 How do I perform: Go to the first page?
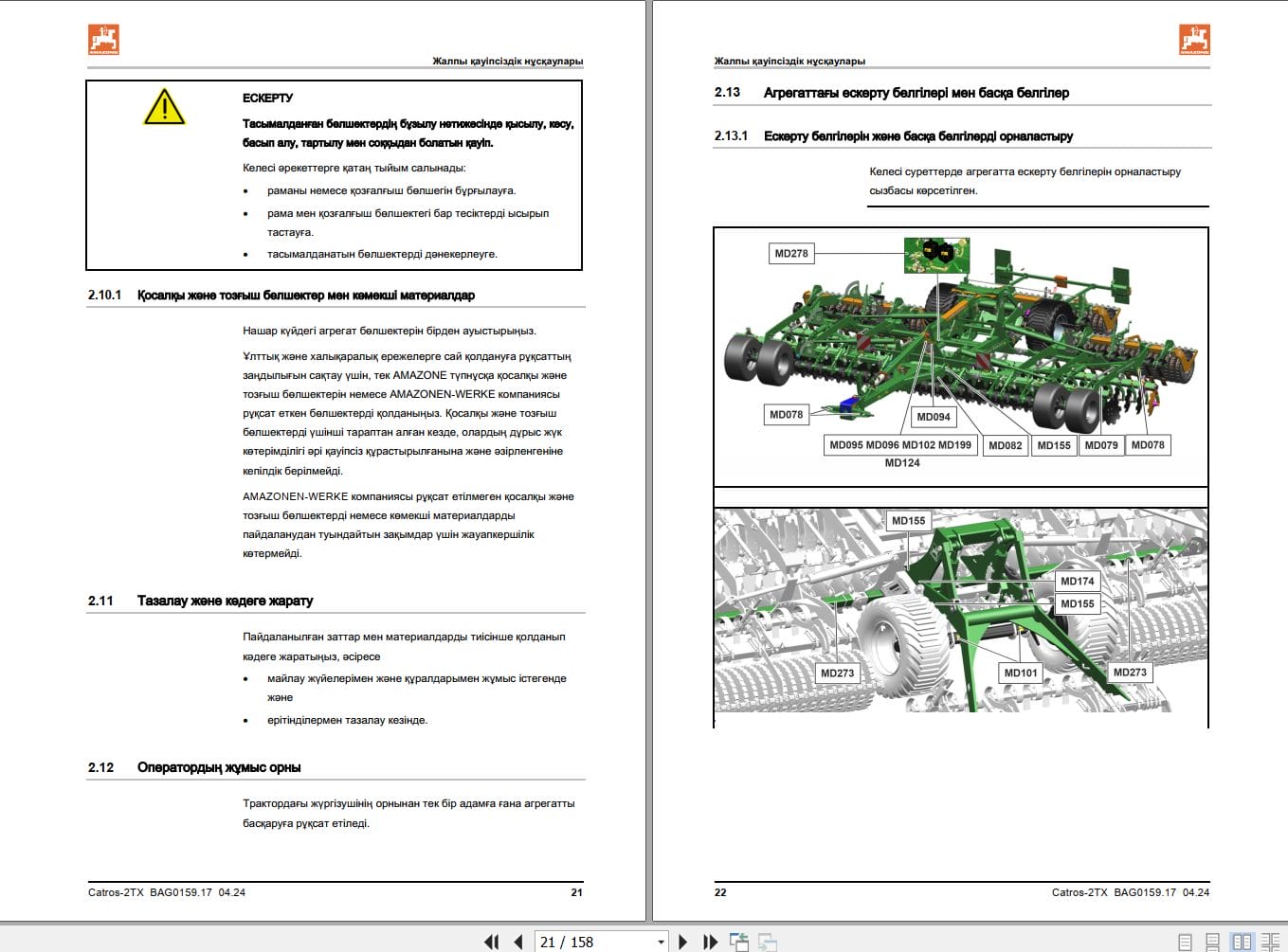click(491, 942)
